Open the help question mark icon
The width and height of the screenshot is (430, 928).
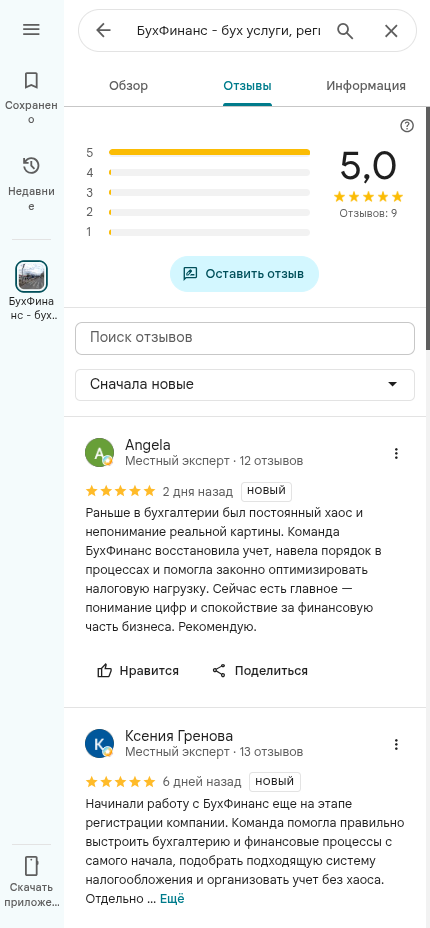(407, 125)
